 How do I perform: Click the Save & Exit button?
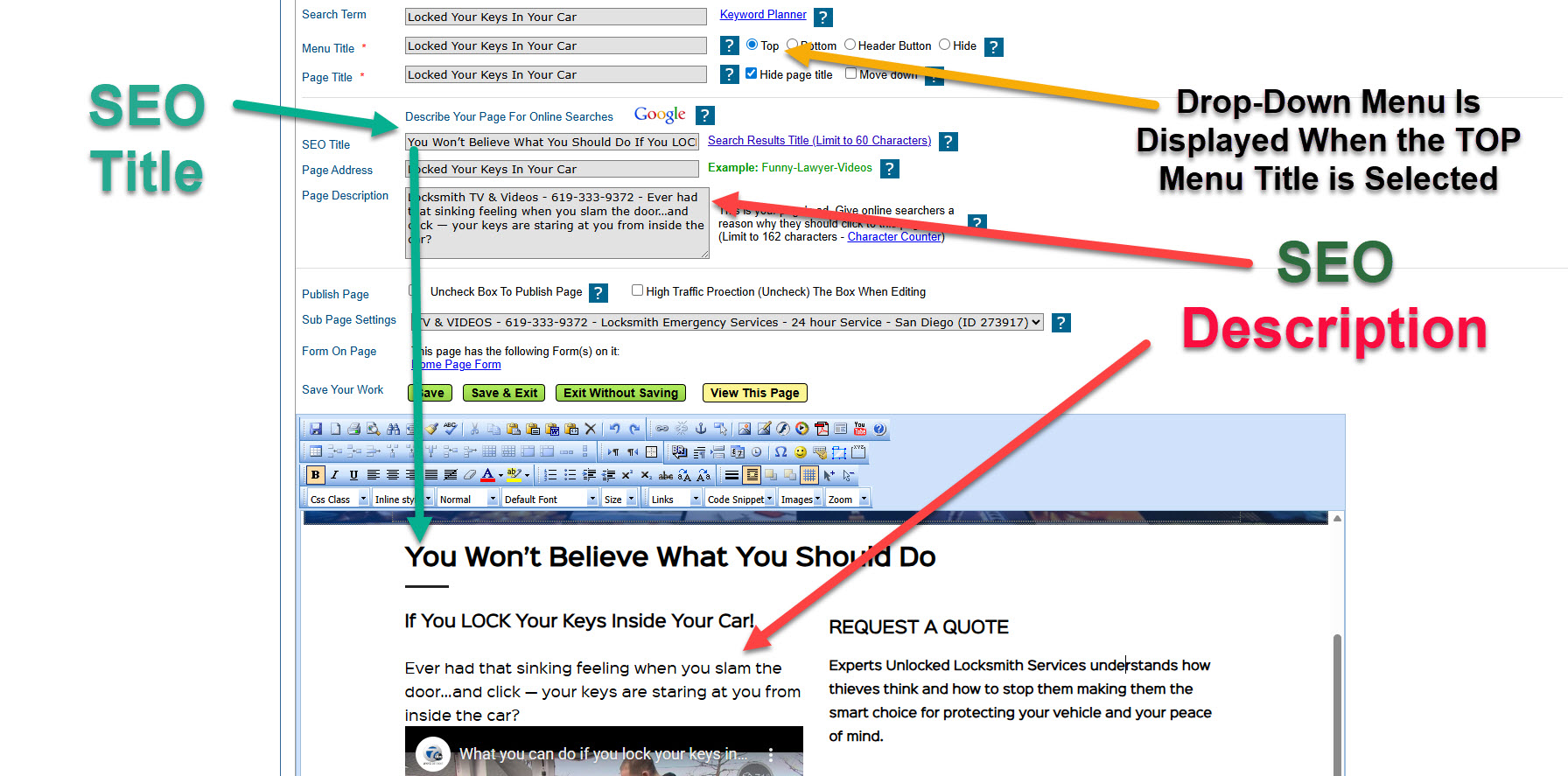[504, 393]
